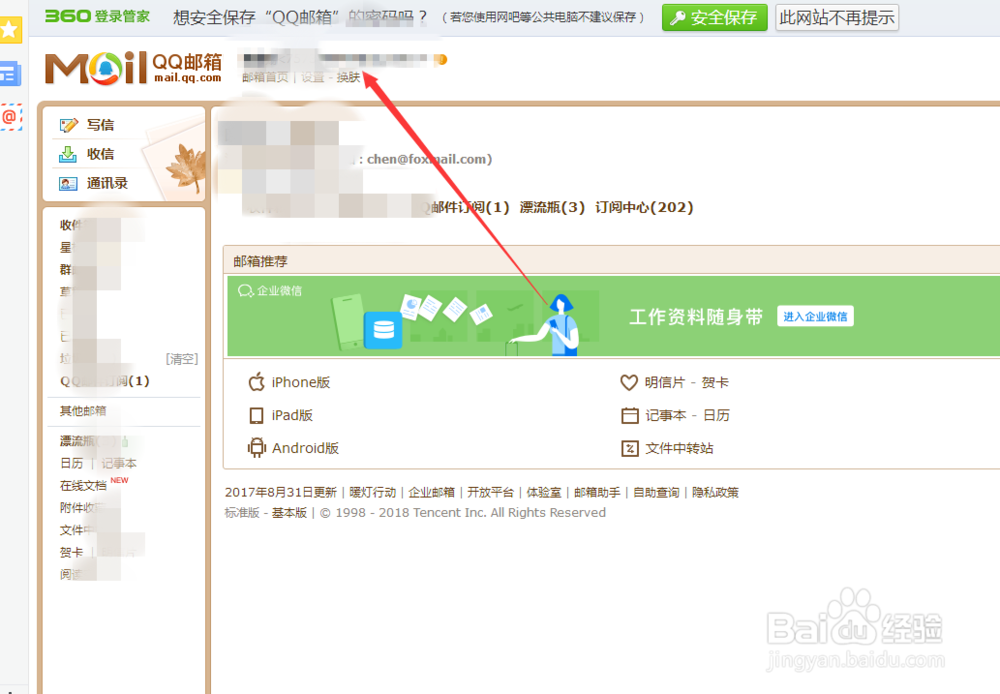Click the @ mail sidebar icon
1000x694 pixels.
10,117
